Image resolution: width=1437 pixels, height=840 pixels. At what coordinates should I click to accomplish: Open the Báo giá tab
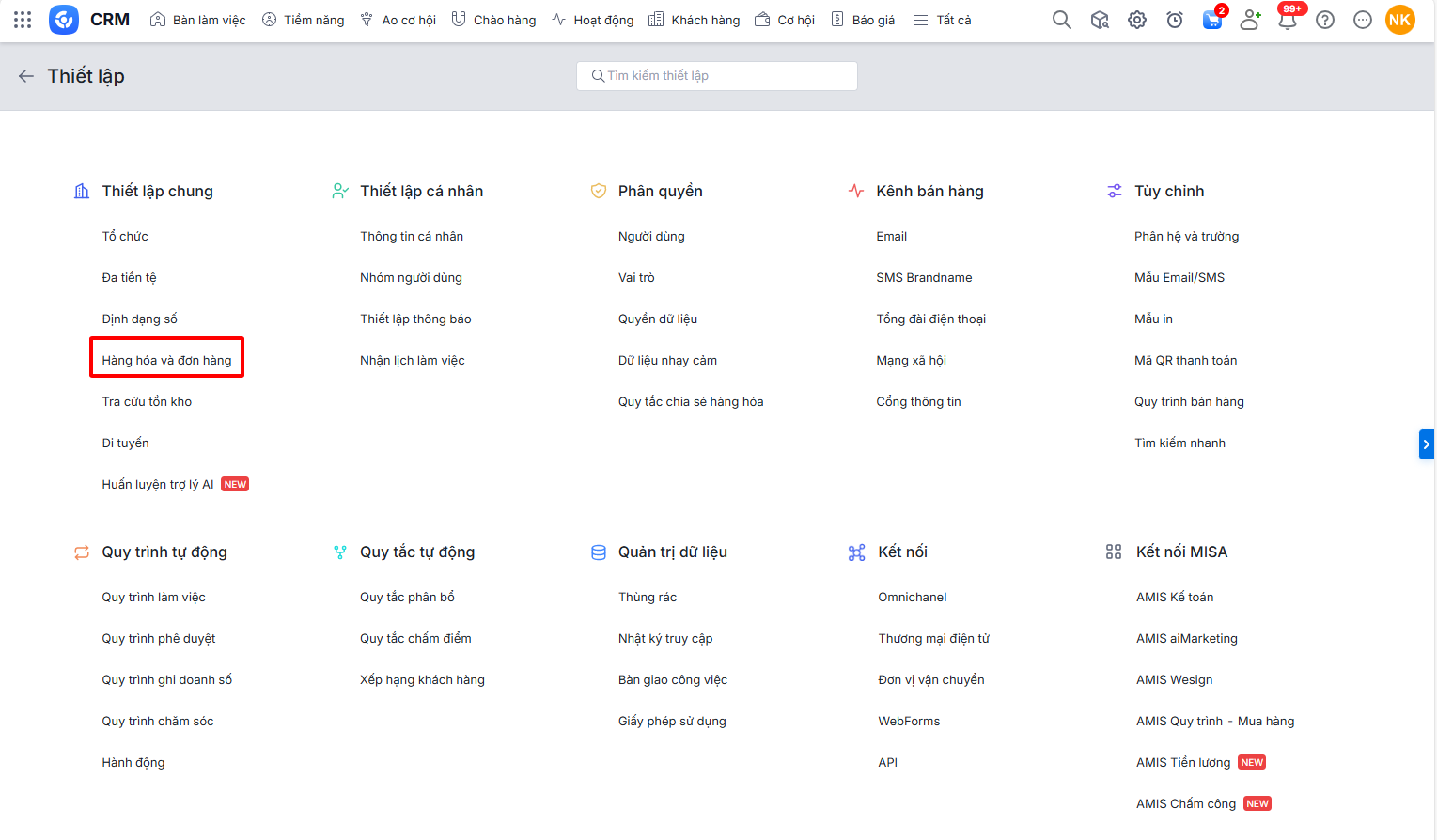863,20
